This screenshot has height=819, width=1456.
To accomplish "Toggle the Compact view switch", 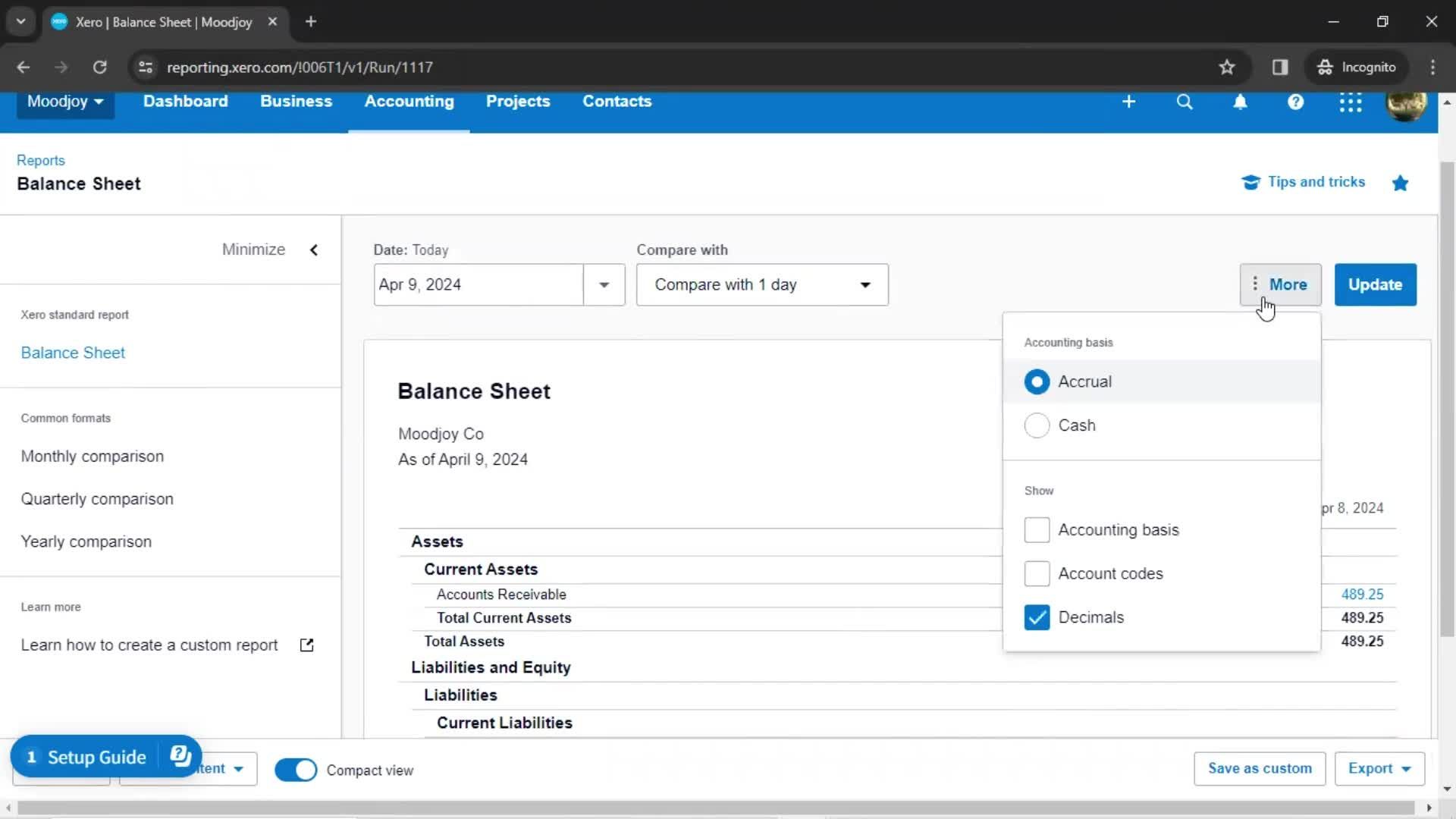I will 296,770.
